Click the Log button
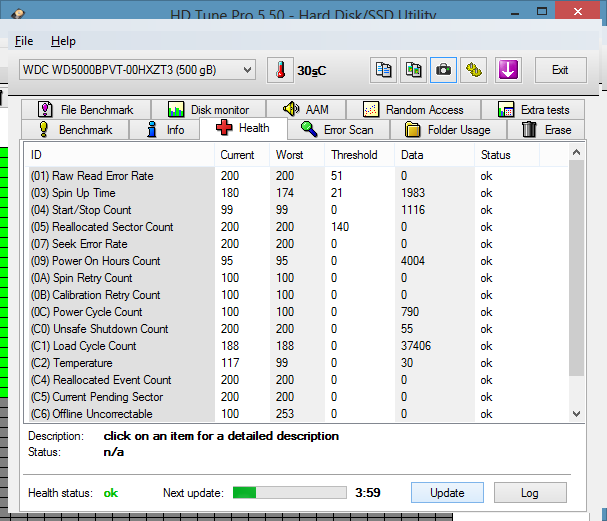This screenshot has height=521, width=607. pyautogui.click(x=530, y=493)
